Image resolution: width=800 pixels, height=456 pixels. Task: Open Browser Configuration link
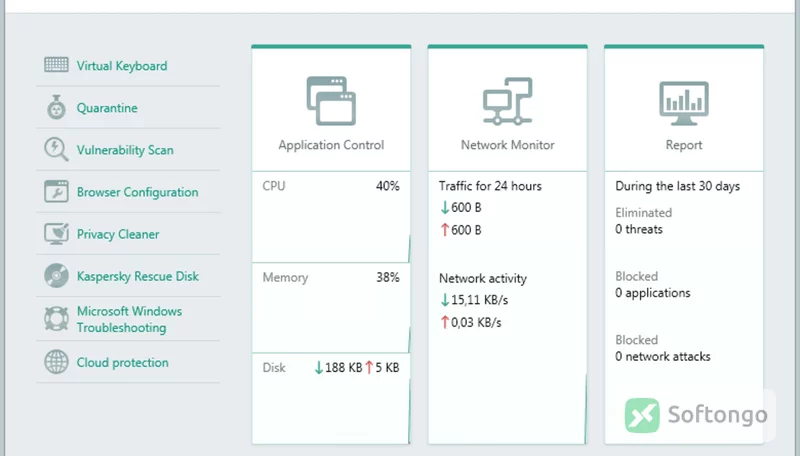pyautogui.click(x=138, y=192)
